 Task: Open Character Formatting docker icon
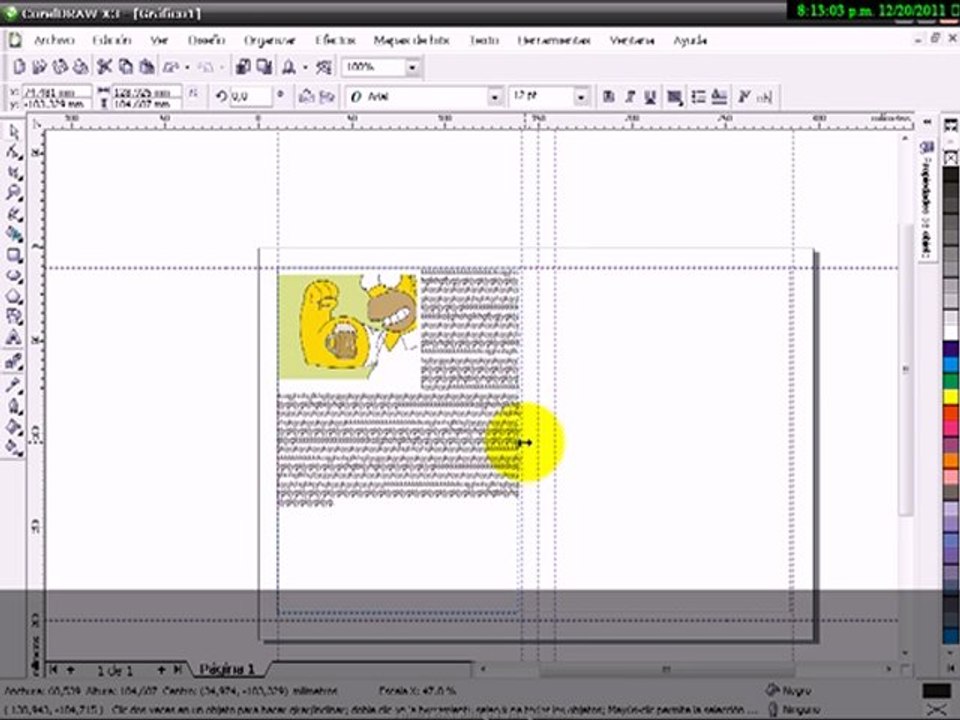tap(744, 96)
